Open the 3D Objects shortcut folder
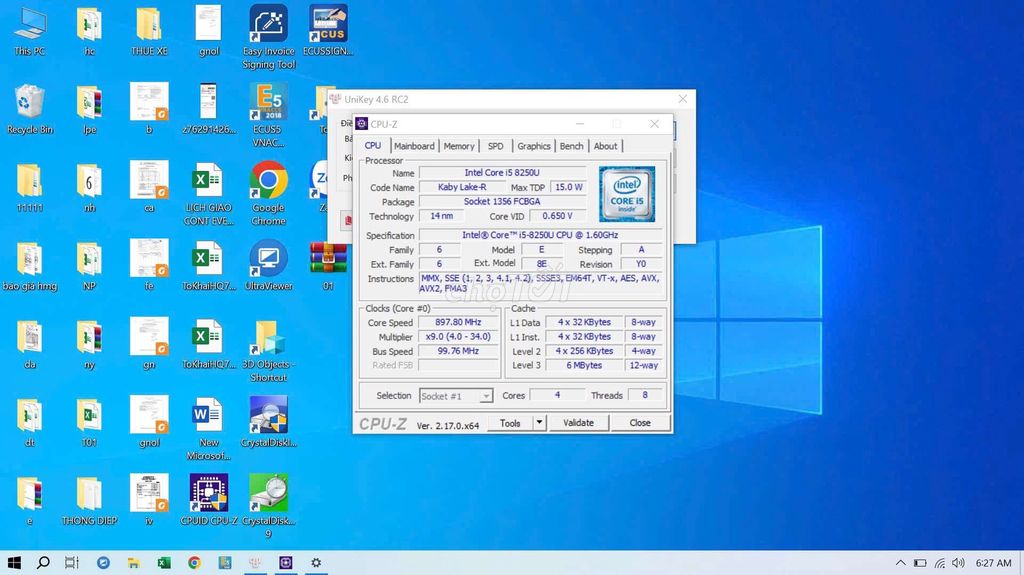1024x575 pixels. (x=268, y=350)
